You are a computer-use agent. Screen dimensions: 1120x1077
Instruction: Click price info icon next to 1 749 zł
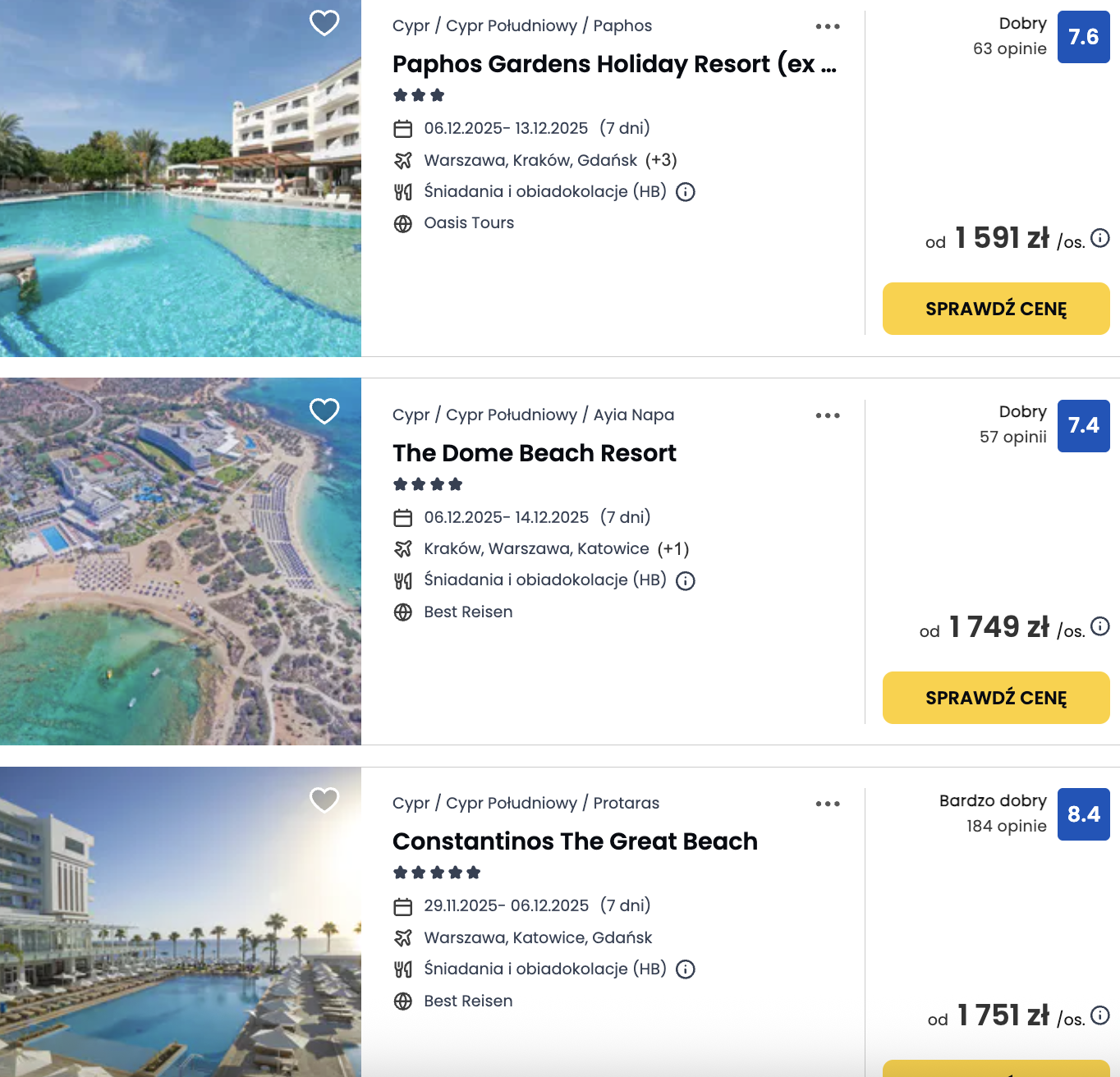tap(1100, 627)
